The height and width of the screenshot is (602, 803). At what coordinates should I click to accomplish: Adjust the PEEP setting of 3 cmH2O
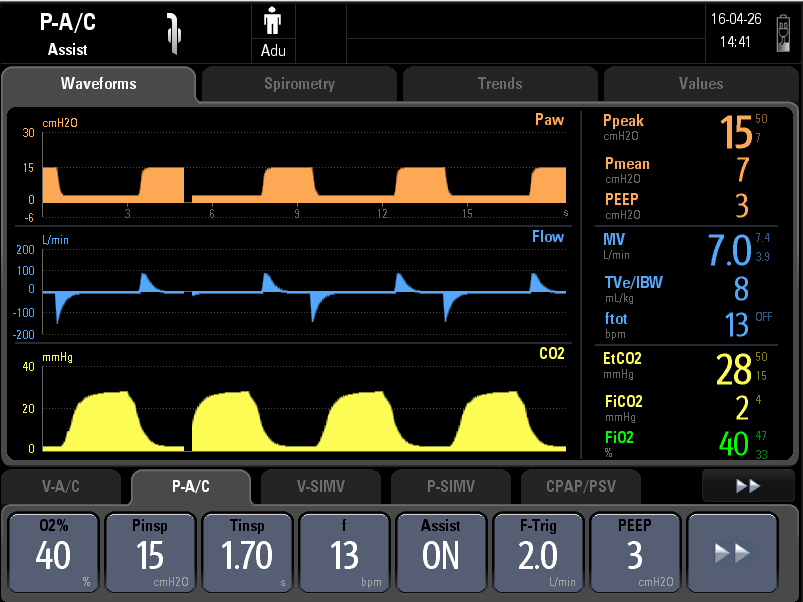point(635,553)
